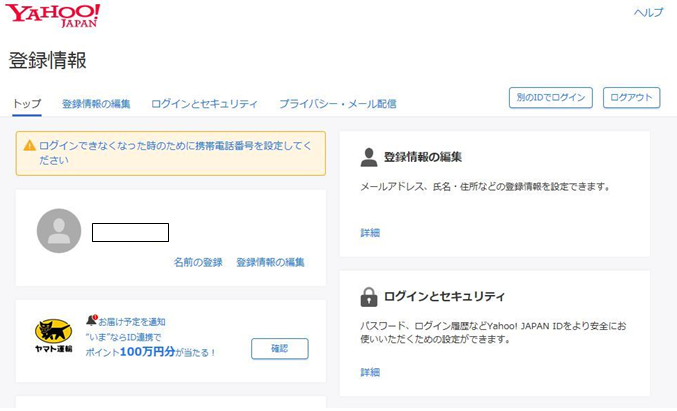Click the ログインとセキュリティ card heading
Viewport: 677px width, 411px height.
[444, 296]
